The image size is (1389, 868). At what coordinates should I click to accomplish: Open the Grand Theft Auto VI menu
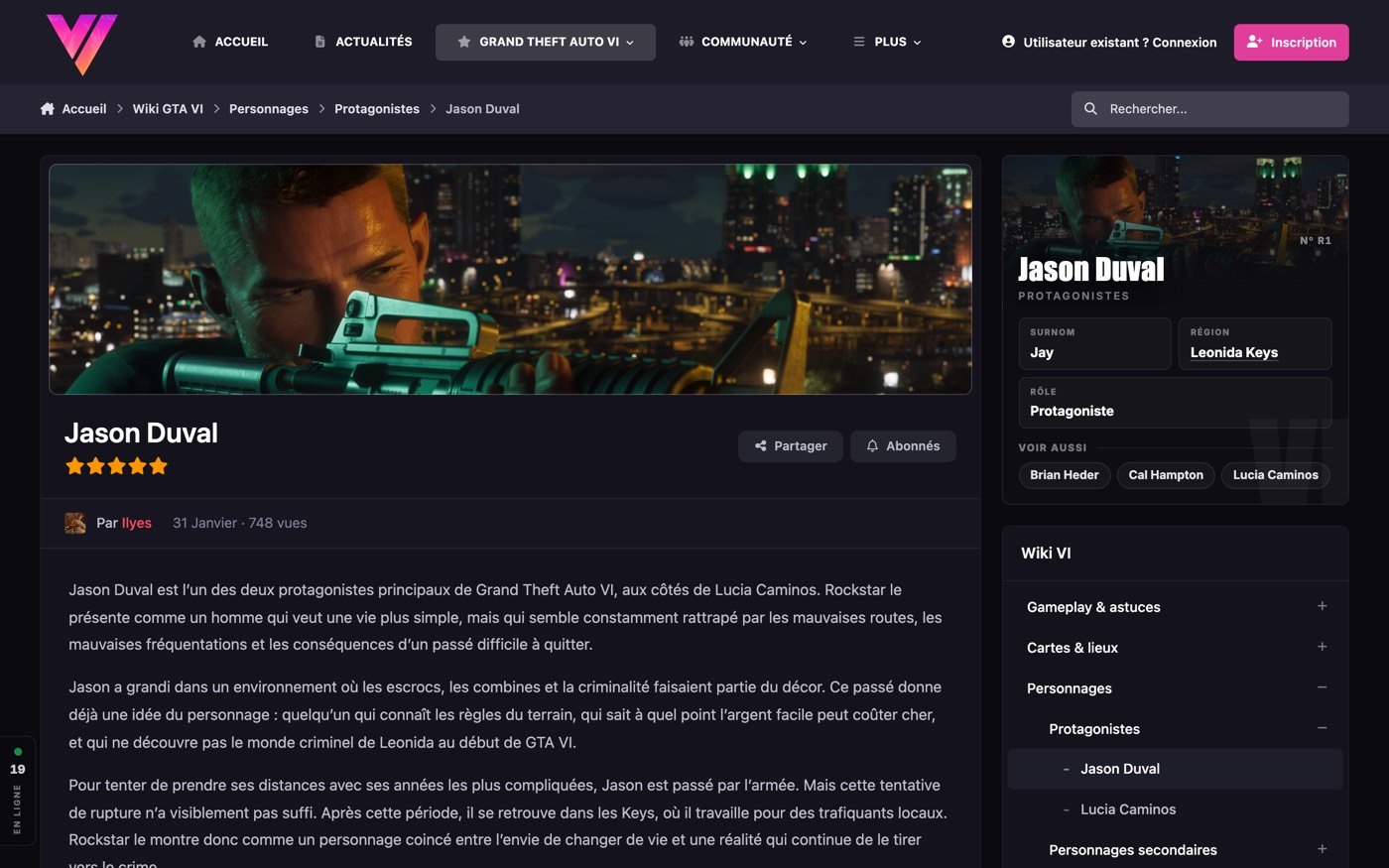546,42
